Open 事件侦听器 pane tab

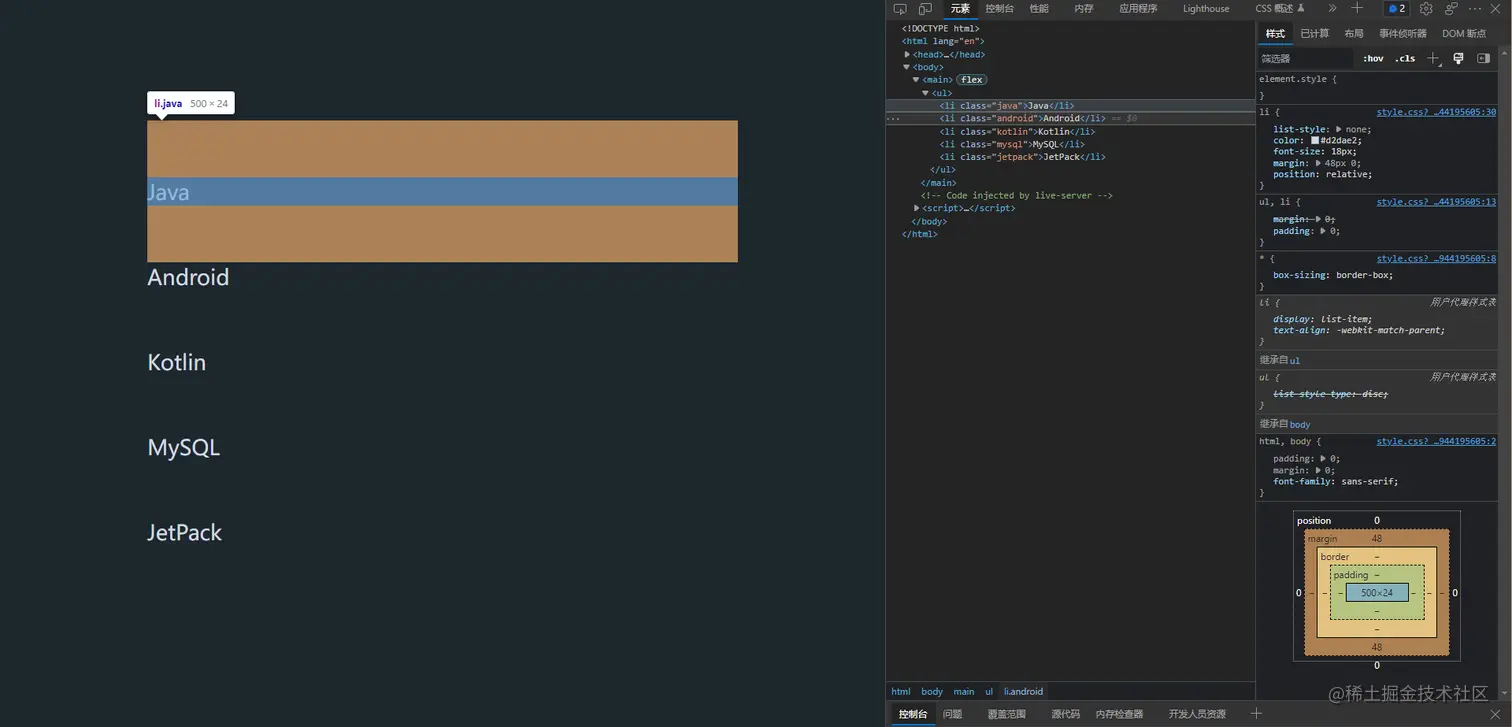pyautogui.click(x=1403, y=34)
